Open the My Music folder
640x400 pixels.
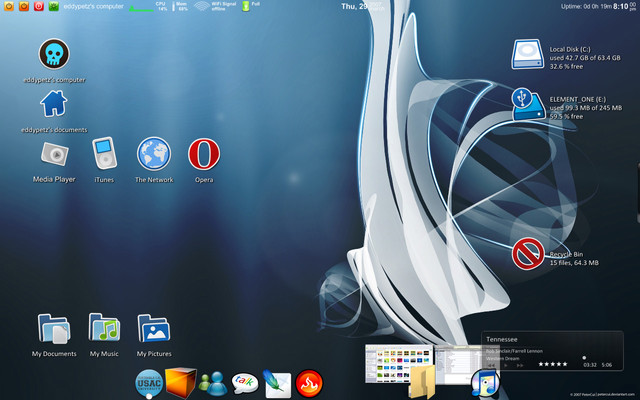[x=104, y=327]
